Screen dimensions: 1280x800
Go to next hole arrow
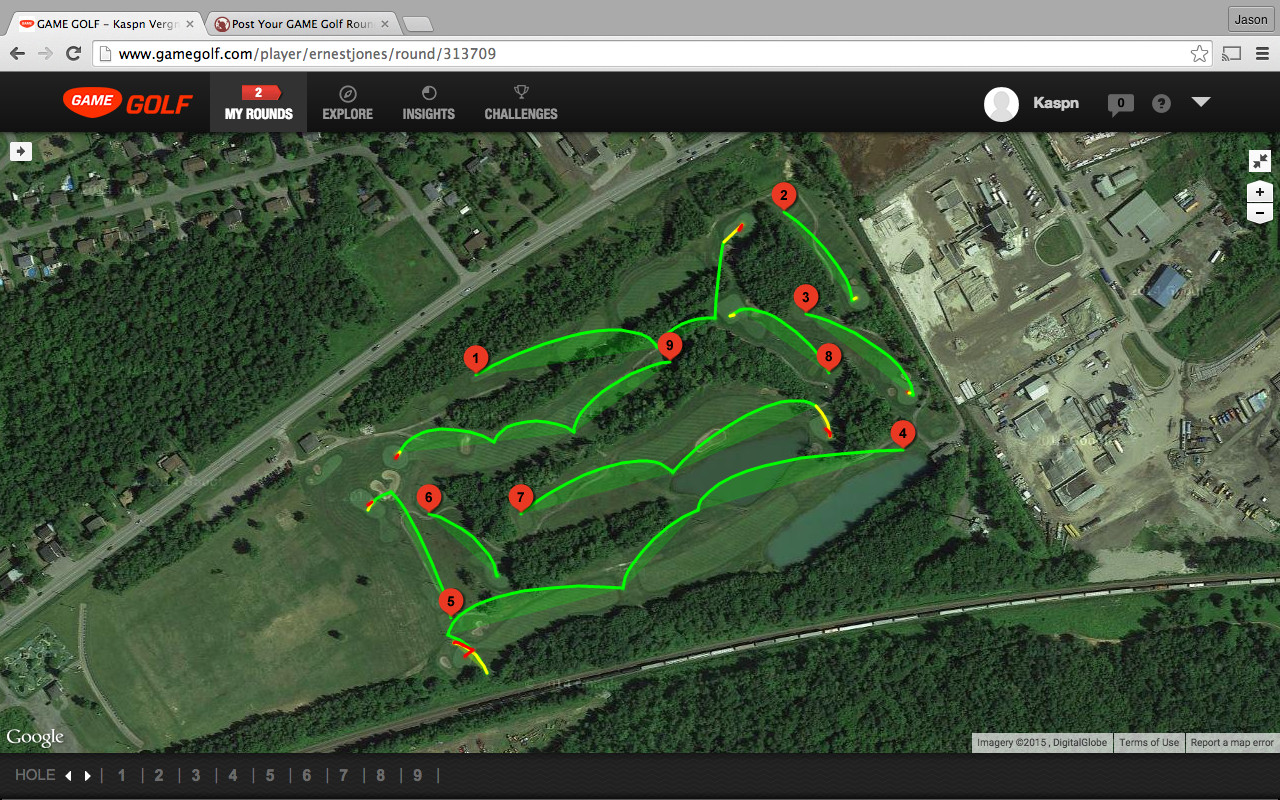tap(87, 776)
